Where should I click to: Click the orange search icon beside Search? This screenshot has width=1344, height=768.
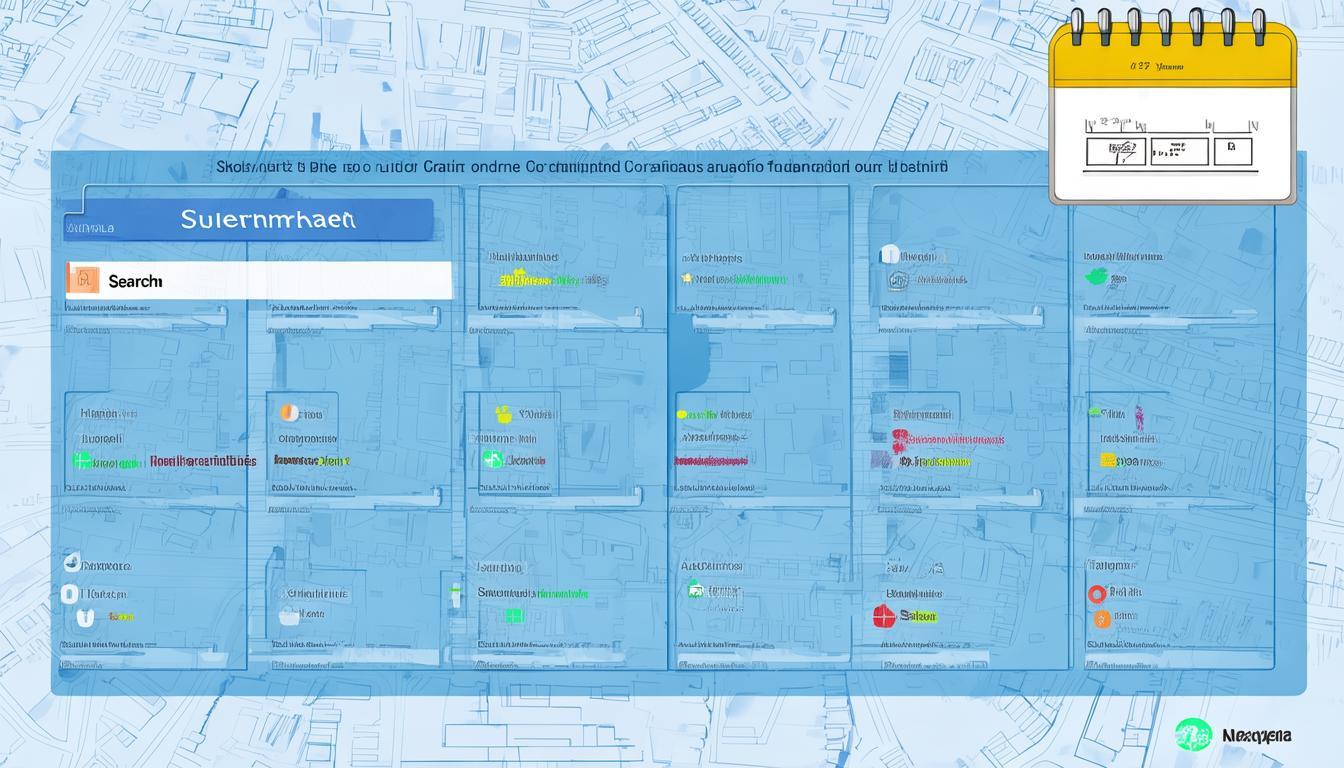pos(83,280)
